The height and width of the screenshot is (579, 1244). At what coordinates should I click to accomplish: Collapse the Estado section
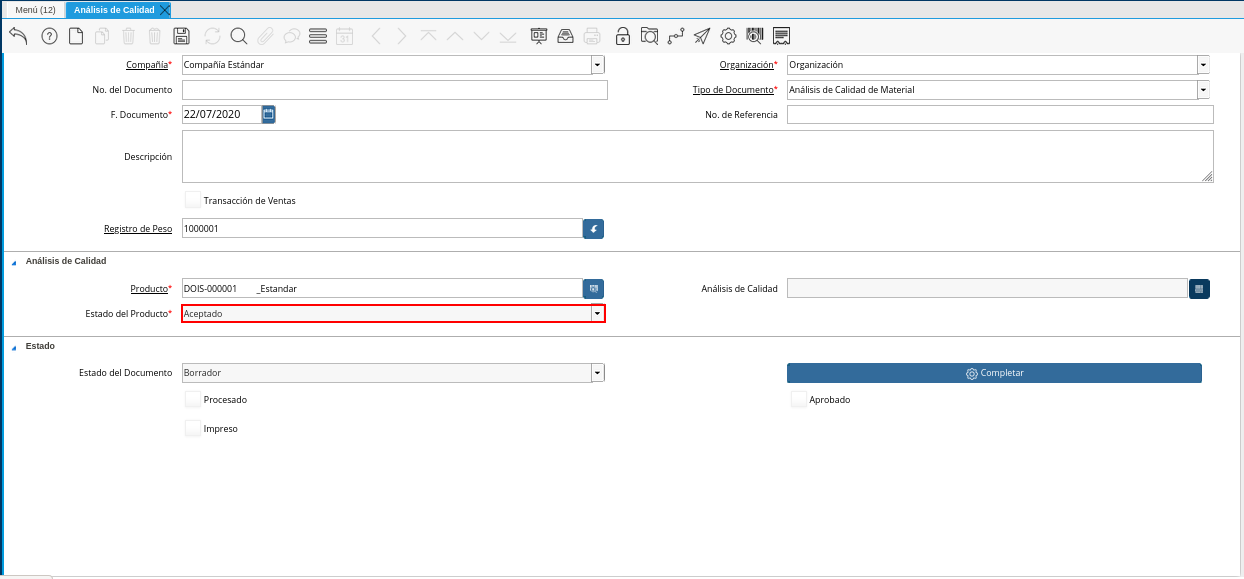(x=14, y=347)
